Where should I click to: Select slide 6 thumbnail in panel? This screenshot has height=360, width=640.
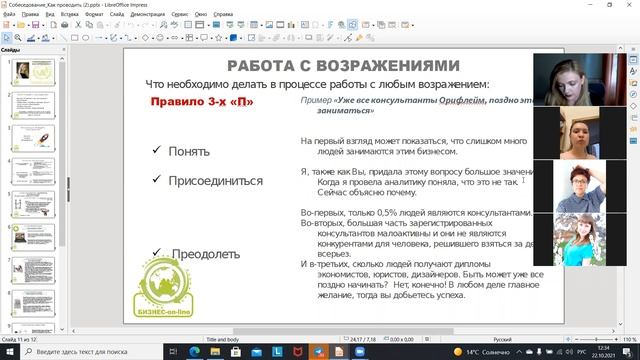[33, 237]
